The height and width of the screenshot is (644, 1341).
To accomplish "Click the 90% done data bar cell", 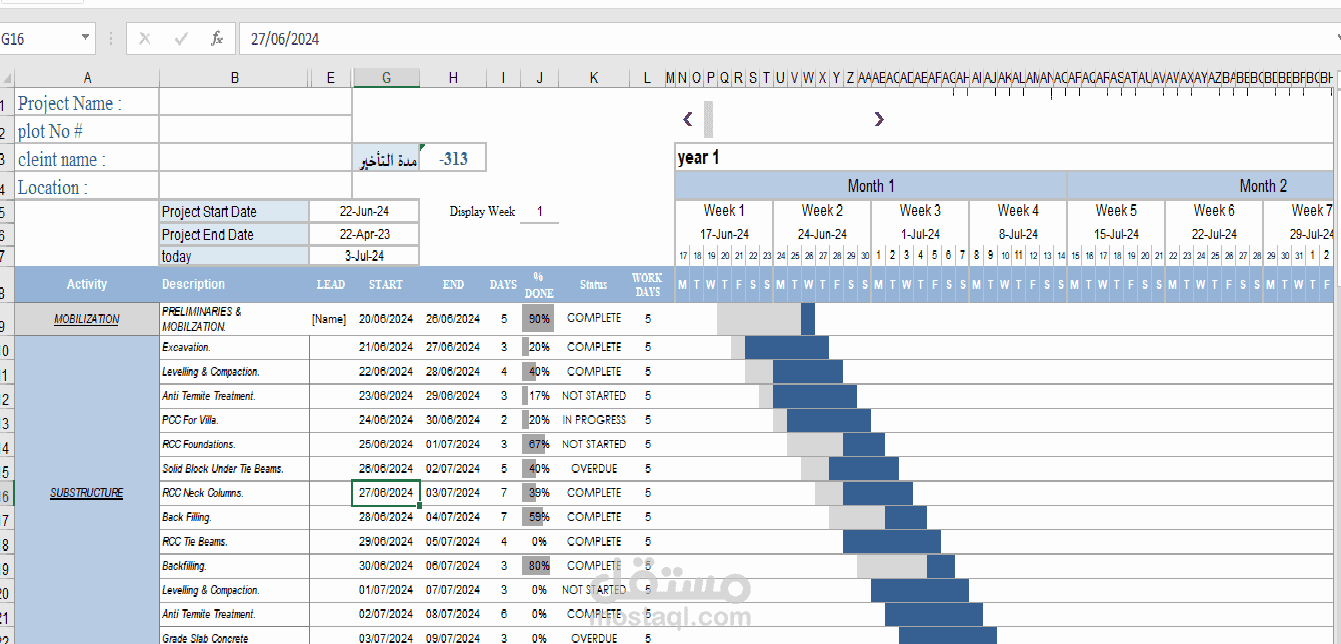I will point(539,319).
